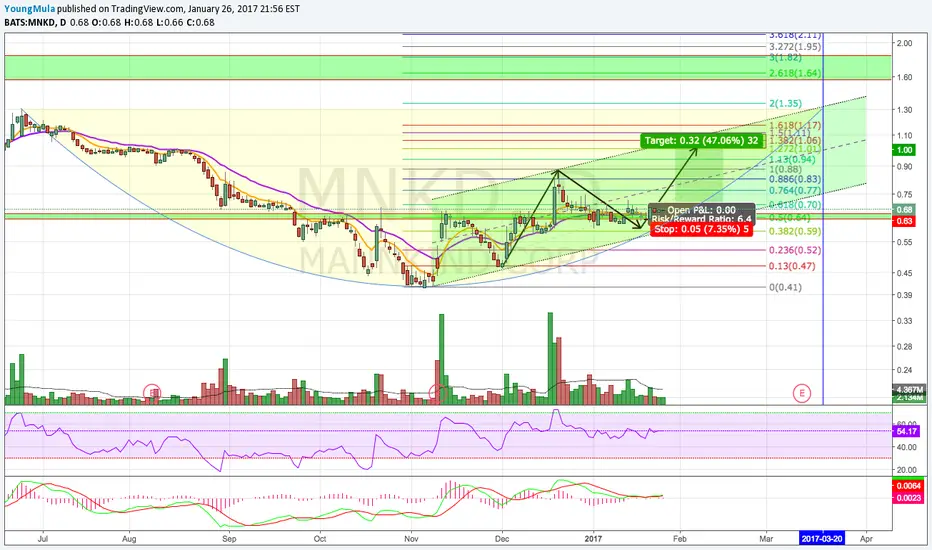932x550 pixels.
Task: Click the Fibonacci 0.382(0.59) level label
Action: pos(795,231)
